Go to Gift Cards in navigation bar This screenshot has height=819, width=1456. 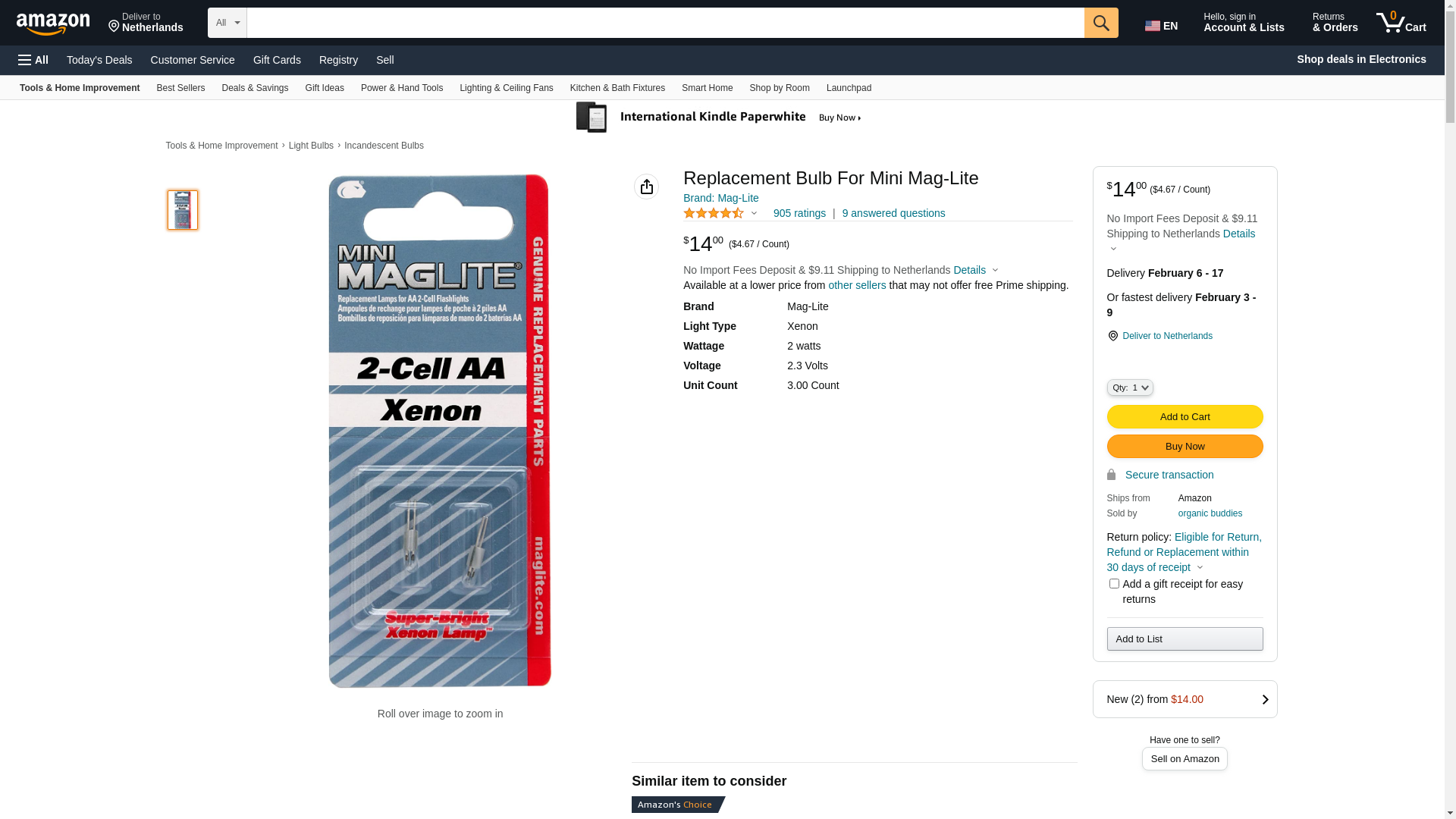[277, 60]
